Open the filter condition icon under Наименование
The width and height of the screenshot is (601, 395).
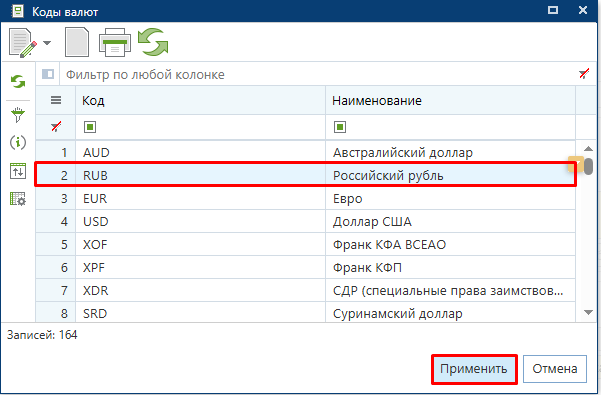point(340,127)
